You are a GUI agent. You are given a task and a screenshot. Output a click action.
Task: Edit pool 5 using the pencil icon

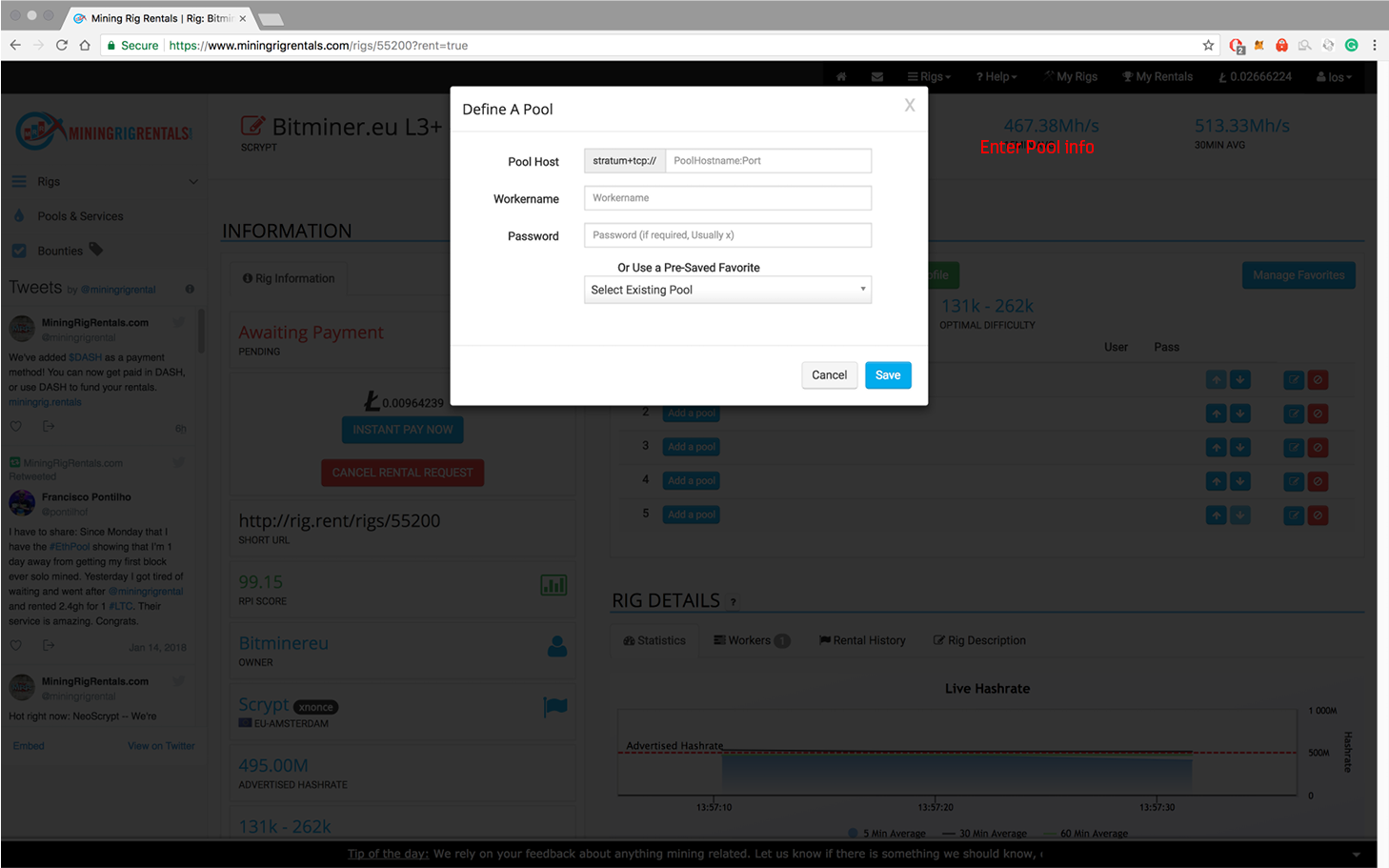pos(1294,515)
